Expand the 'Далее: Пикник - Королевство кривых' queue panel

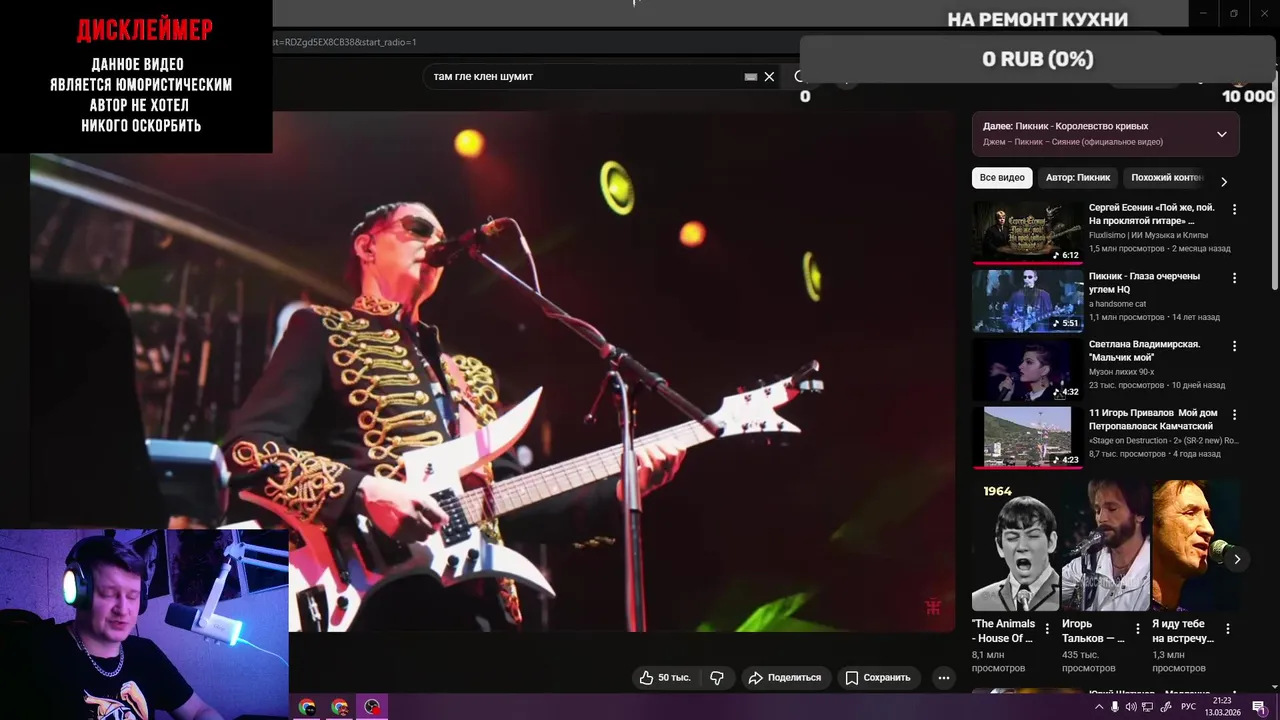(1105, 134)
